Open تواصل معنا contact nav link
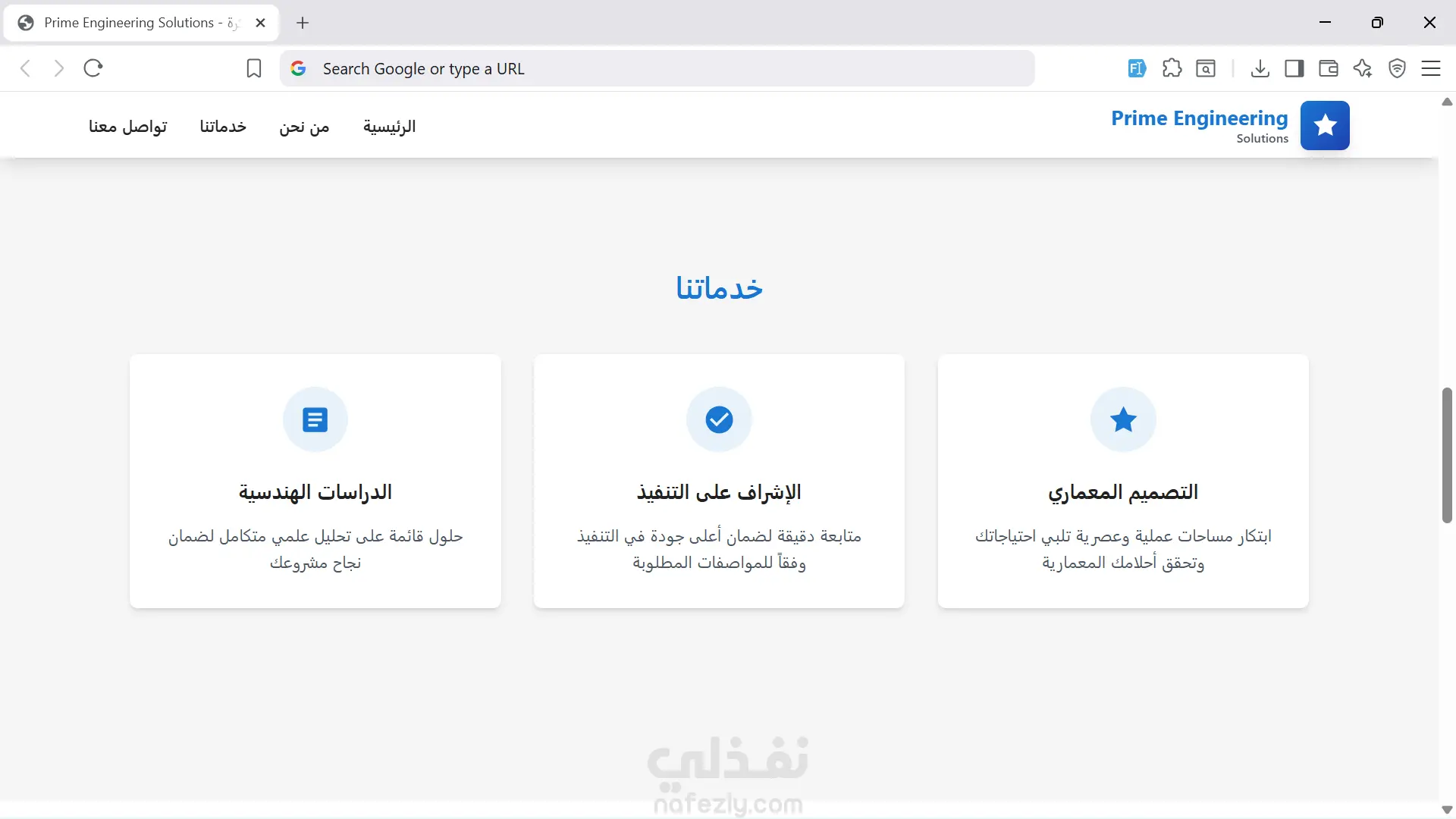 [127, 127]
